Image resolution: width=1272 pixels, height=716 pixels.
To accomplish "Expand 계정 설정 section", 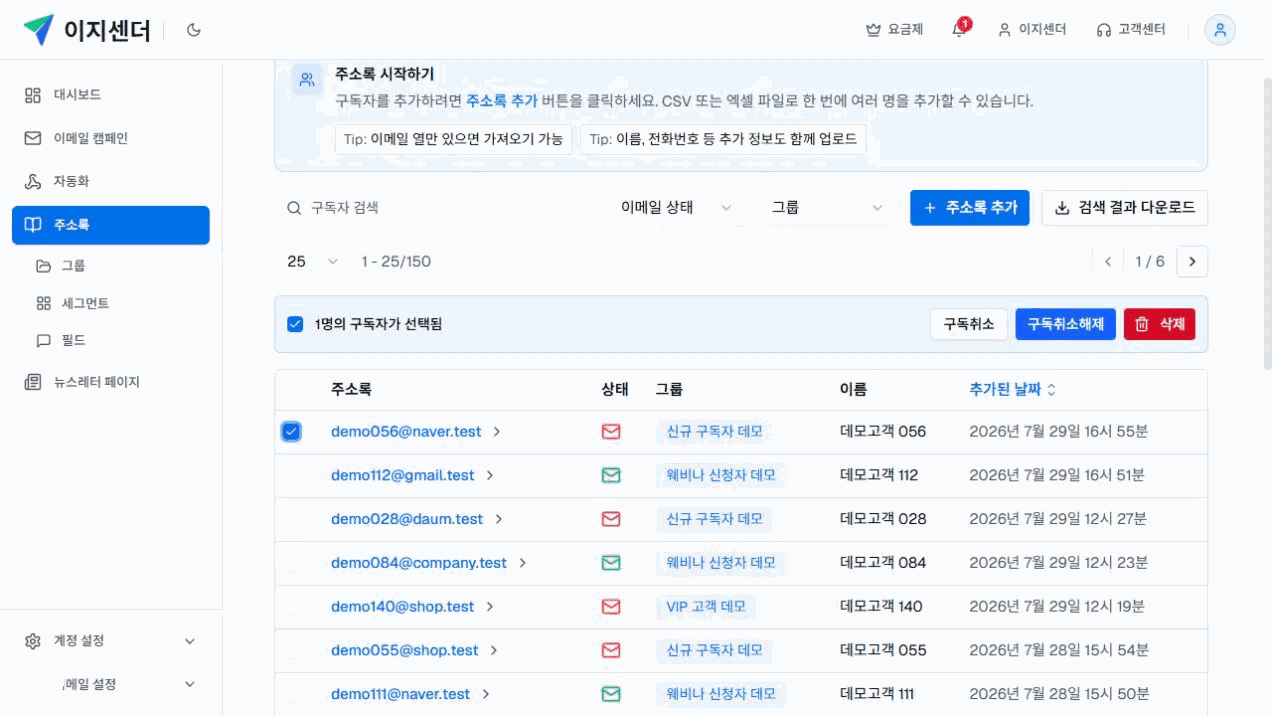I will pos(111,641).
